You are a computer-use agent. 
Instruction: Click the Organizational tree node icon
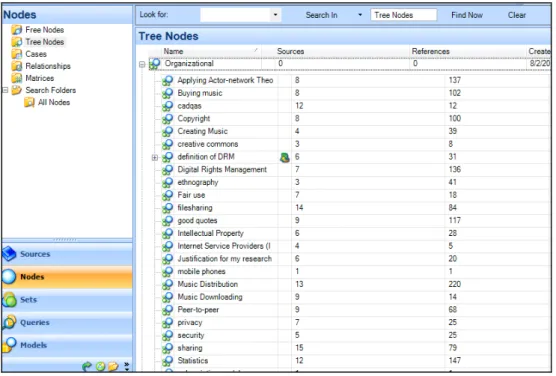click(x=155, y=64)
